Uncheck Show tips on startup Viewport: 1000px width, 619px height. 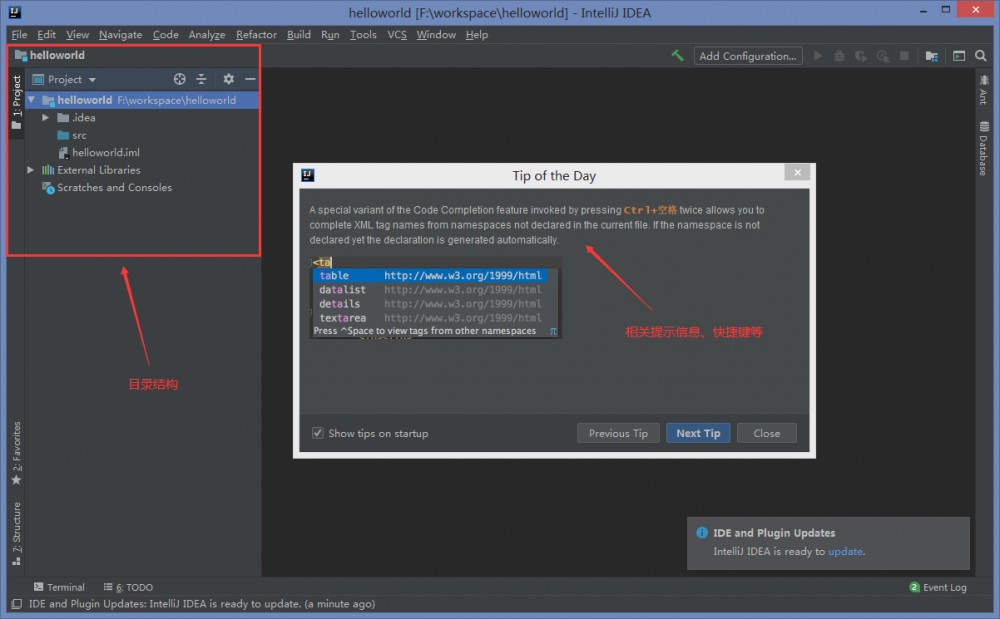pos(317,433)
